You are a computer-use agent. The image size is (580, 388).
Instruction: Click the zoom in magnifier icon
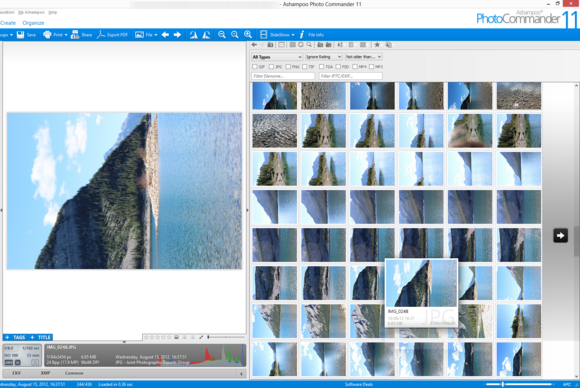(248, 35)
